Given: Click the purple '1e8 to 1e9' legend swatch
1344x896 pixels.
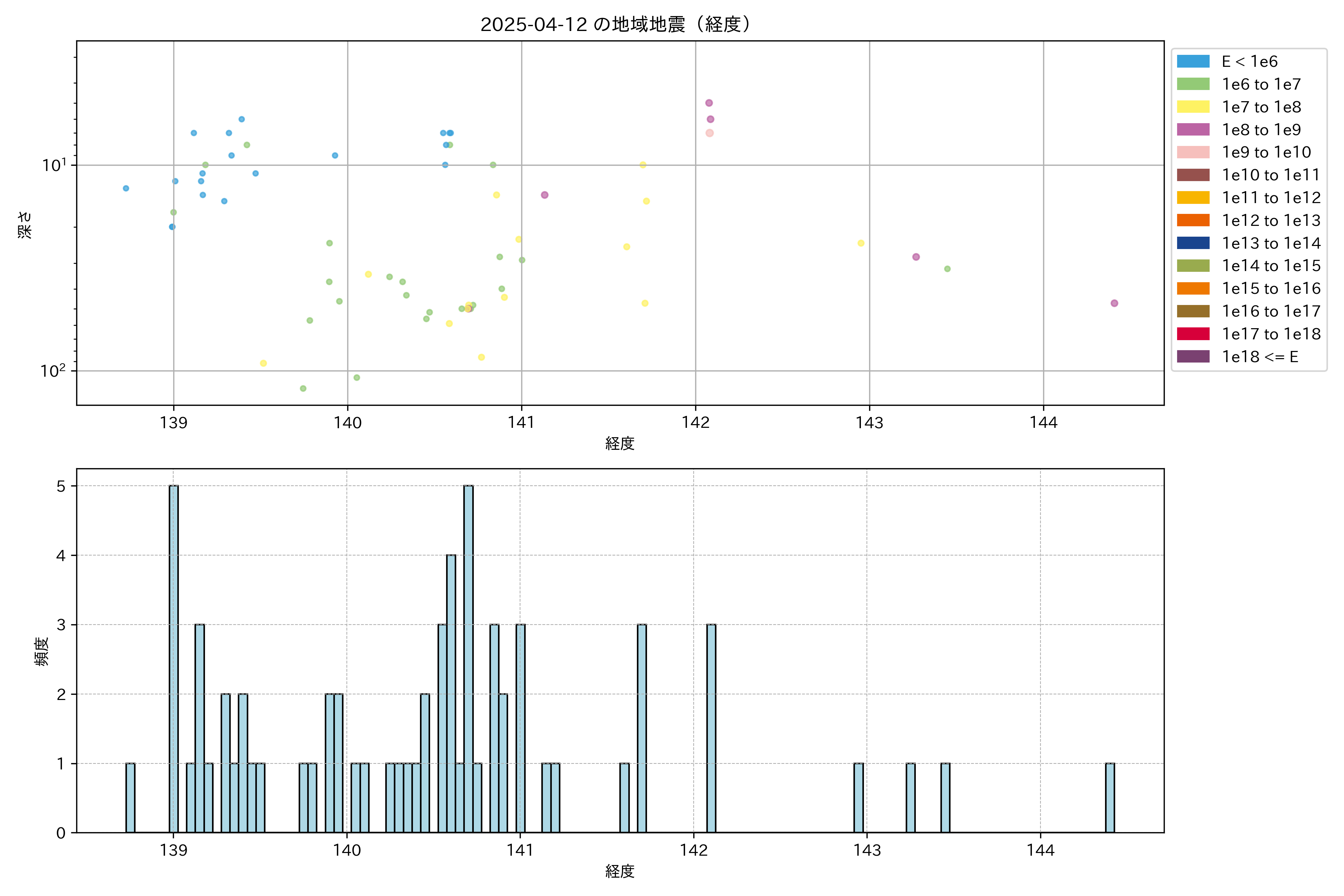Looking at the screenshot, I should pos(1192,130).
